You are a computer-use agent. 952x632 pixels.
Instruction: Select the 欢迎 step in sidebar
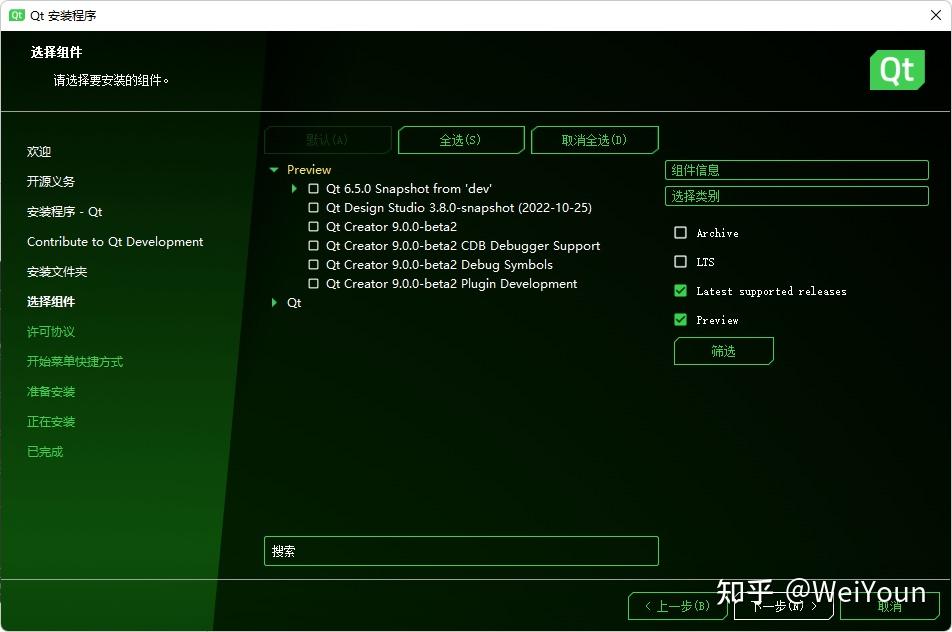coord(39,152)
